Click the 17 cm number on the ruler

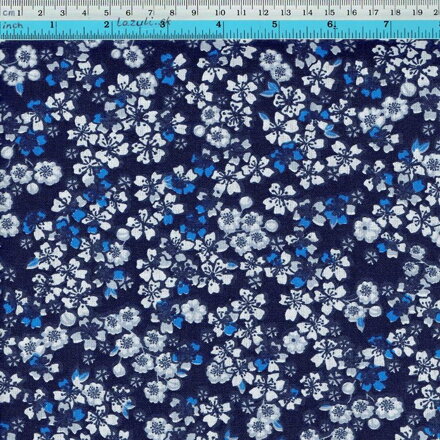coord(373,13)
